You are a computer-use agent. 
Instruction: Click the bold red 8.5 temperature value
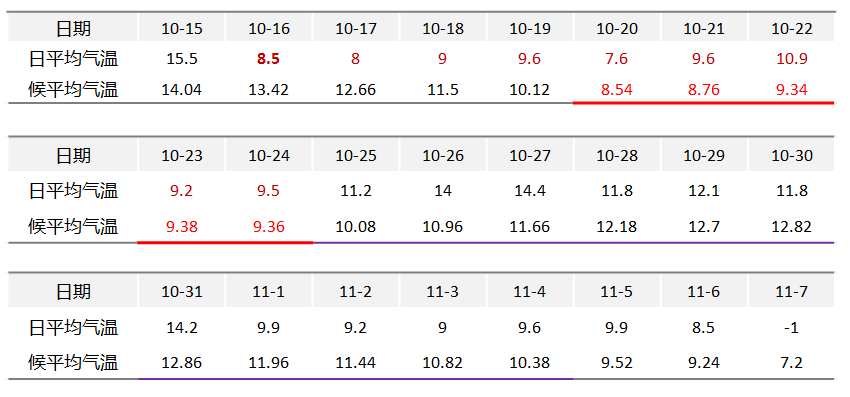point(268,59)
